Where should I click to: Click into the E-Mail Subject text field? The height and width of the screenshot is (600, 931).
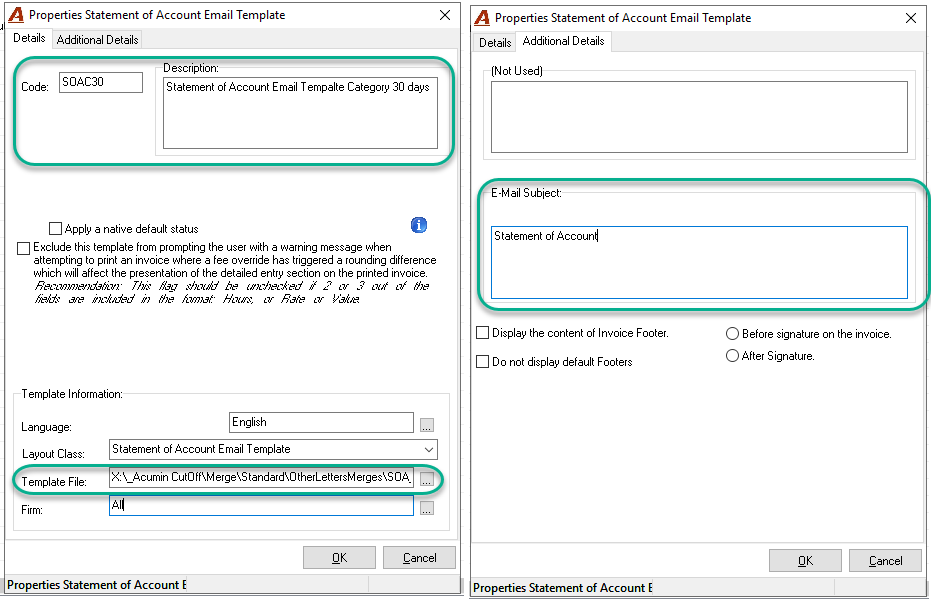click(x=699, y=262)
